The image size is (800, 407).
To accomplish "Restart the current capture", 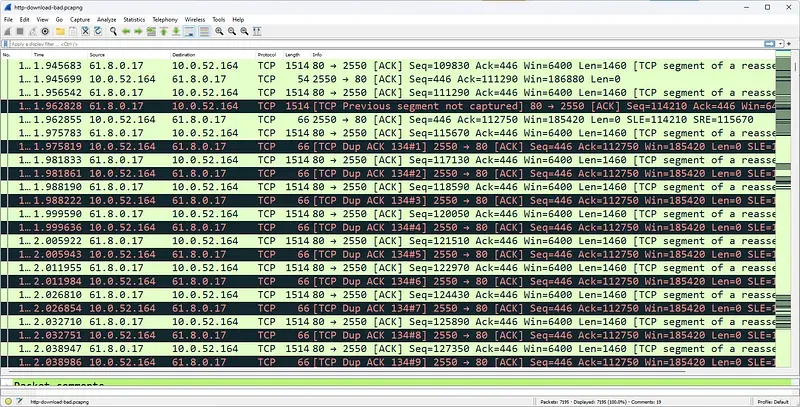I will [33, 32].
